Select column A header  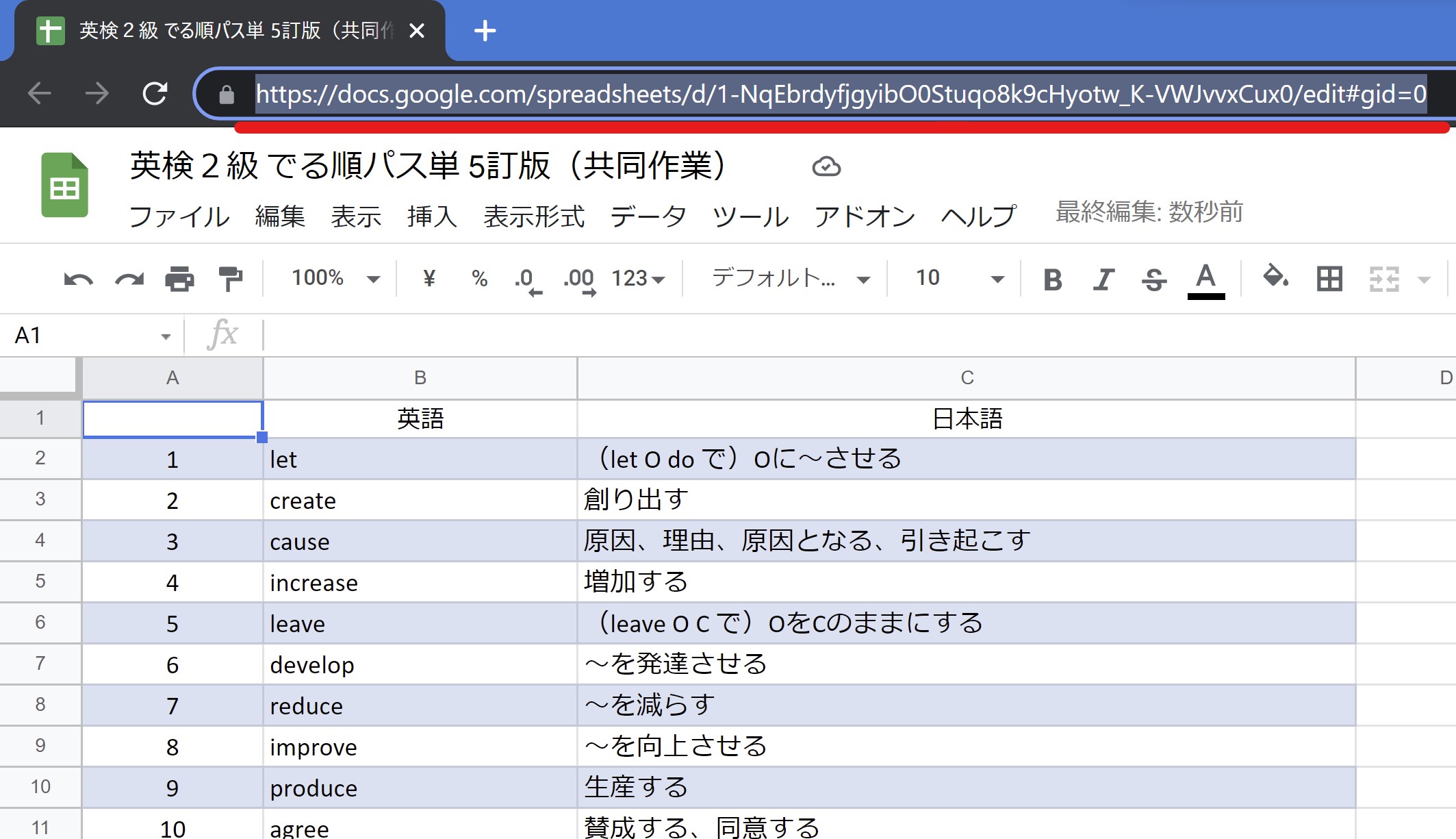point(173,378)
